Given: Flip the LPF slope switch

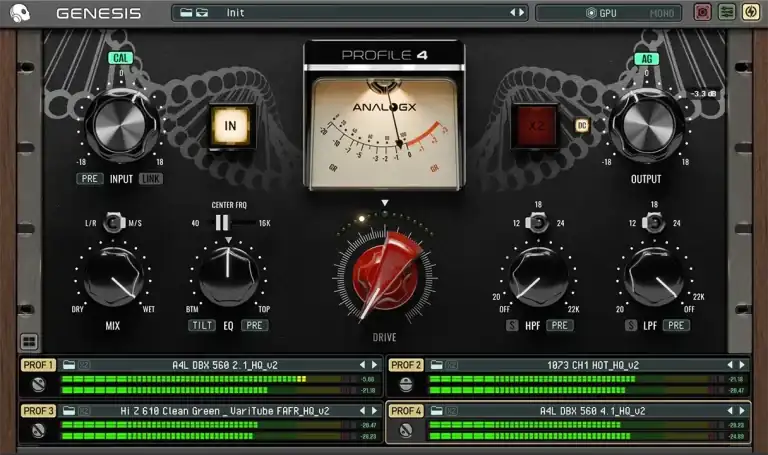Looking at the screenshot, I should (653, 223).
